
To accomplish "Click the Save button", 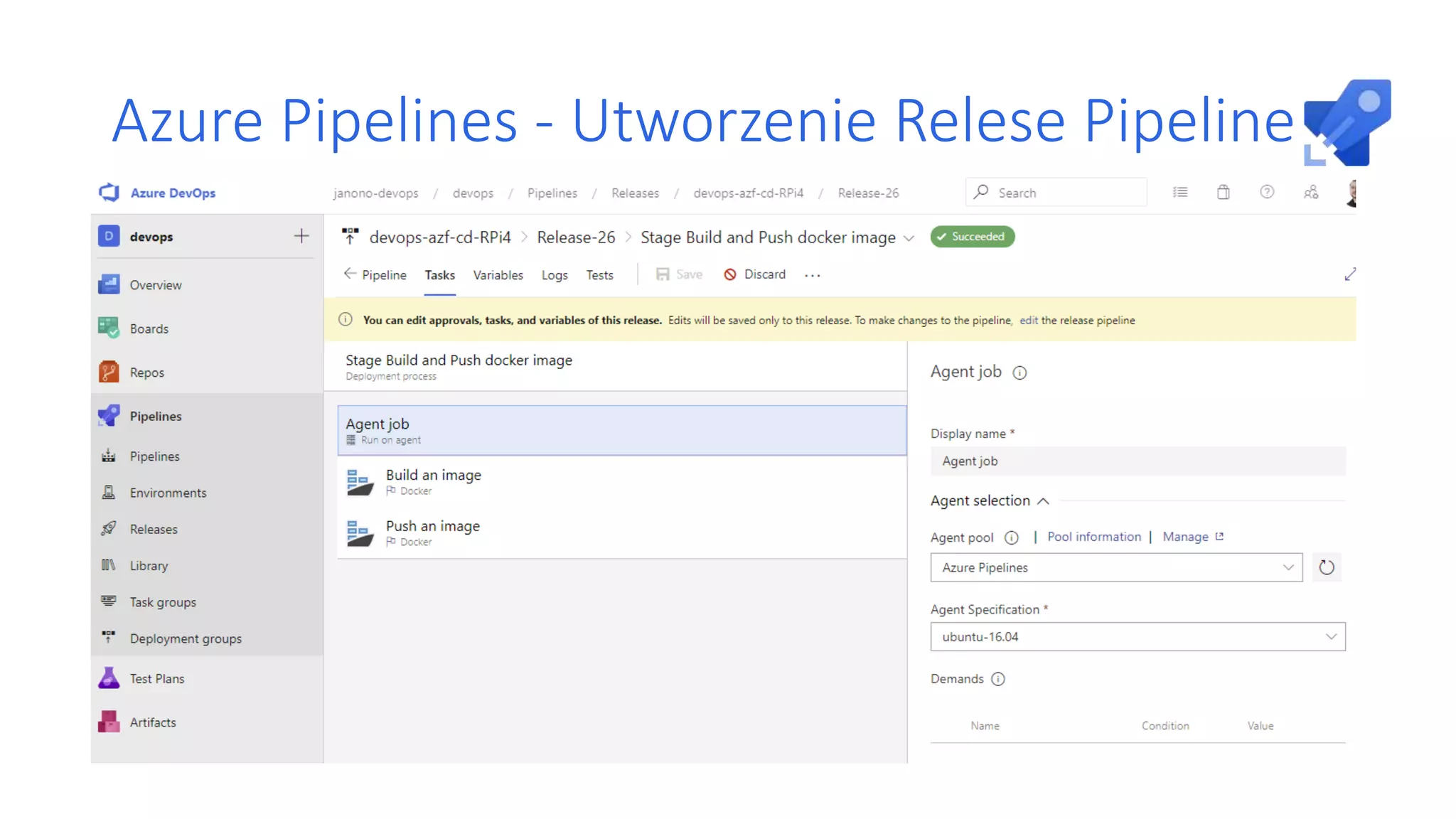I will [680, 274].
